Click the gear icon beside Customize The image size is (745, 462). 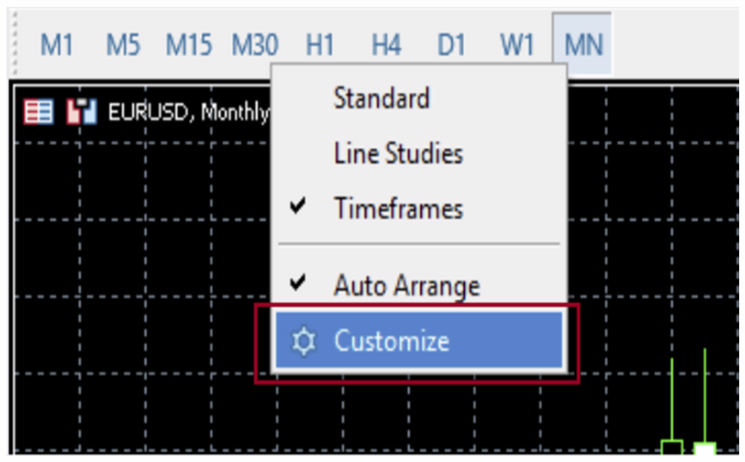point(304,342)
